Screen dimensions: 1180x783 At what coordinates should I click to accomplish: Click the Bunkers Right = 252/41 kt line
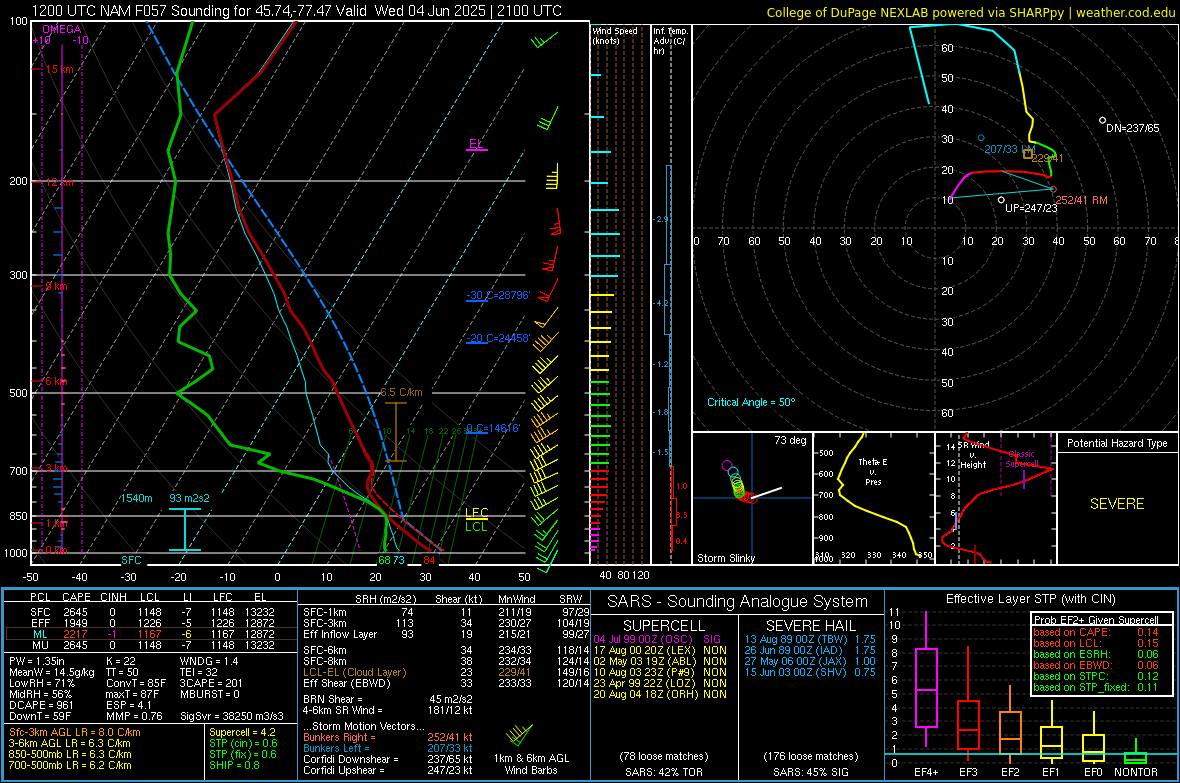(x=388, y=737)
